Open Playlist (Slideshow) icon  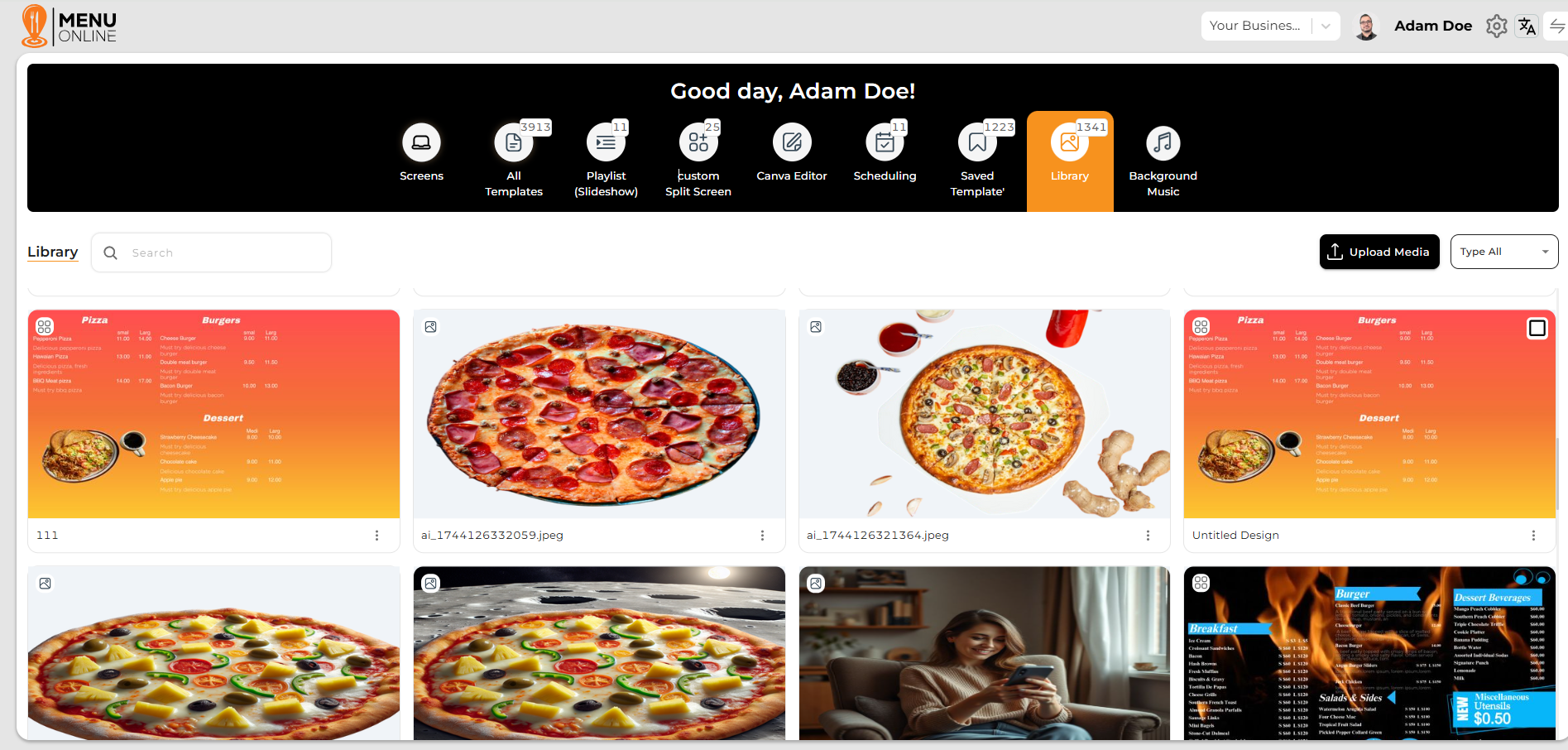[606, 142]
